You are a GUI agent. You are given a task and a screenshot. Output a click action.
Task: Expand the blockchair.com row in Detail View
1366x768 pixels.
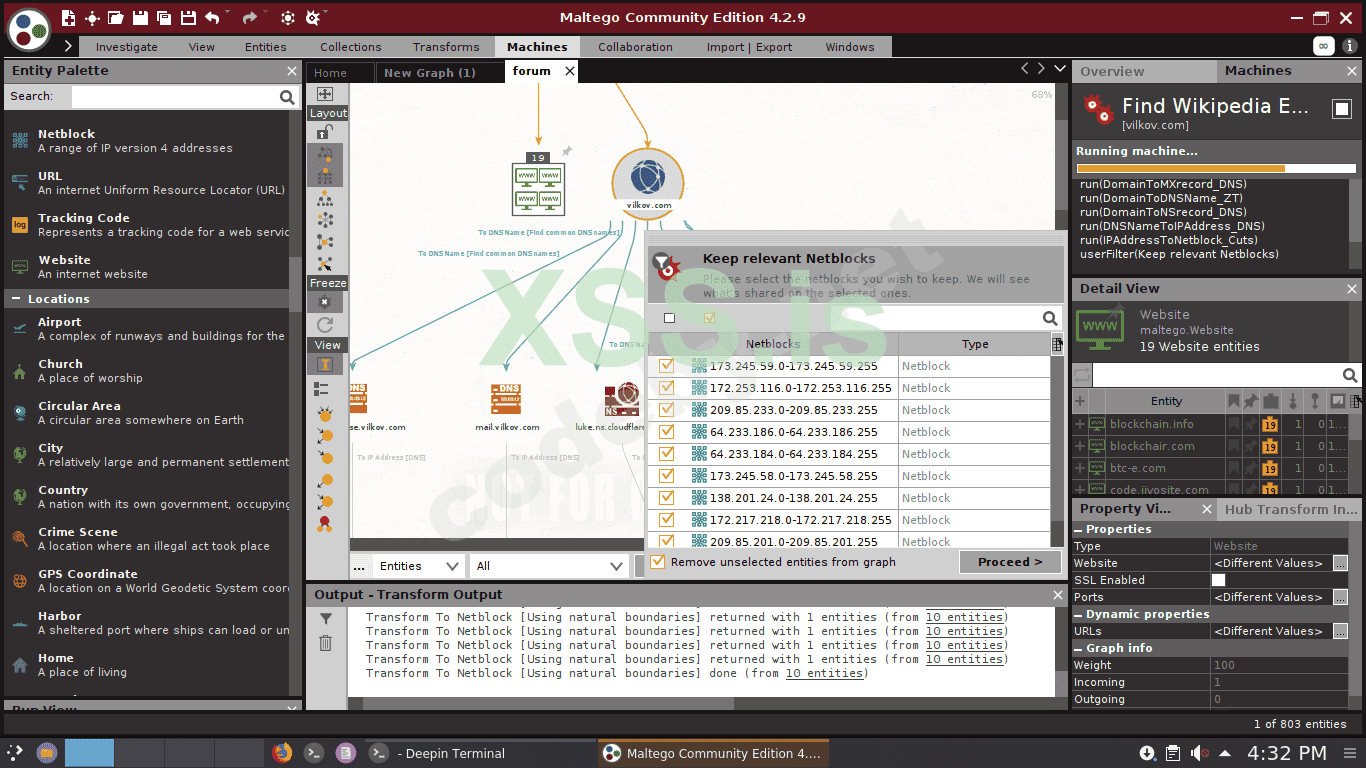click(x=1080, y=446)
